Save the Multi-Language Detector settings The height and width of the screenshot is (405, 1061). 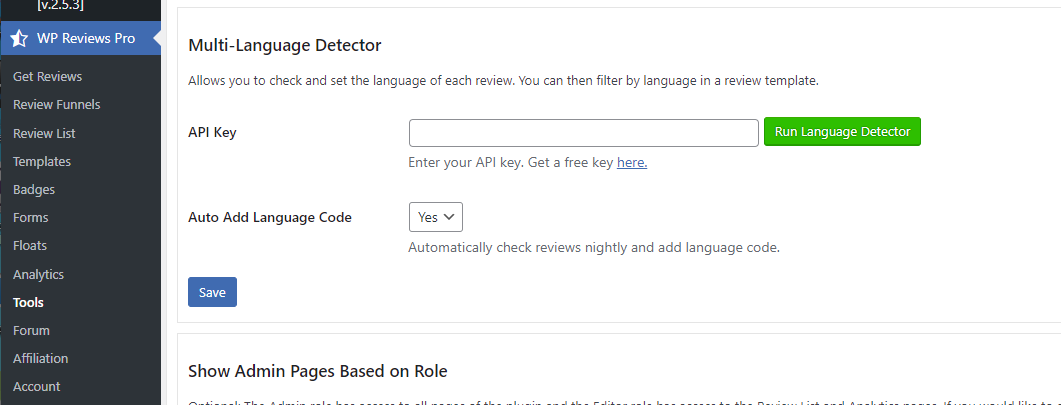coord(212,292)
